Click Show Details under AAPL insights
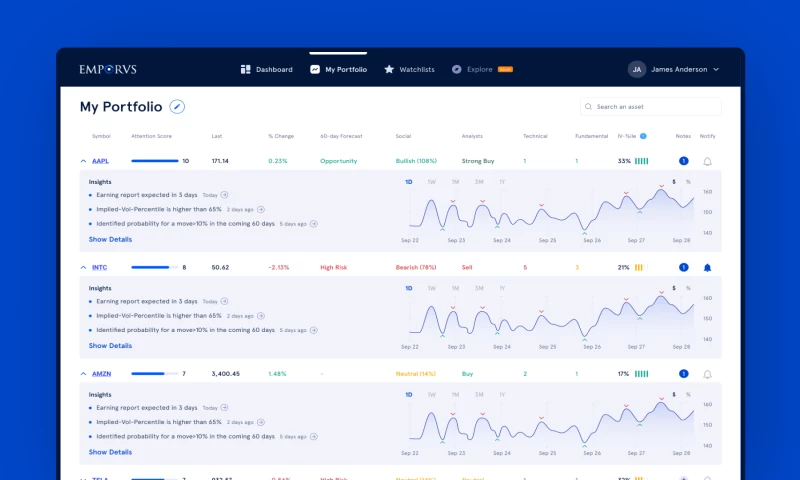800x480 pixels. click(110, 239)
